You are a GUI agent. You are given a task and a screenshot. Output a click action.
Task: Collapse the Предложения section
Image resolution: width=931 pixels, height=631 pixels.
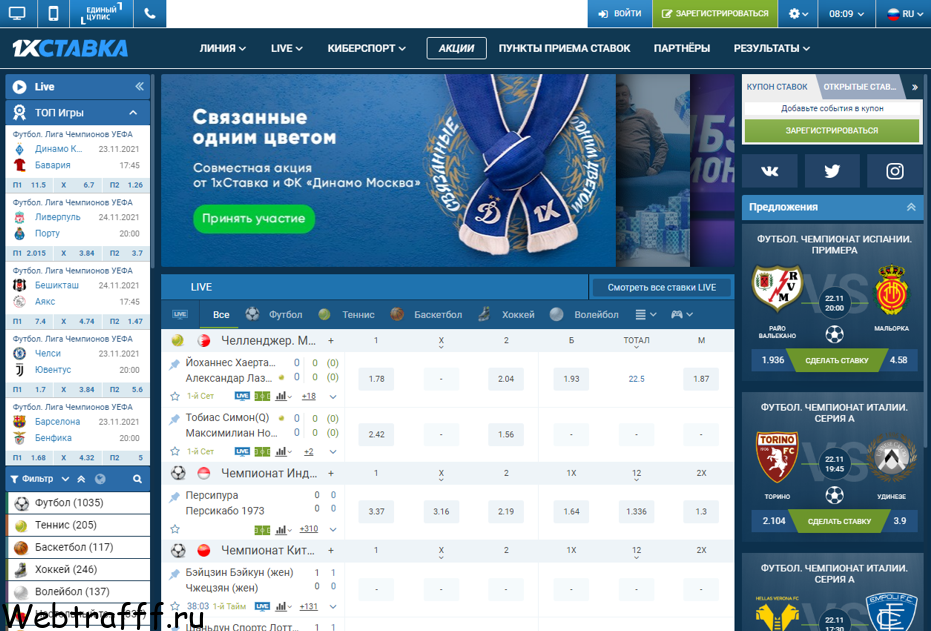tap(911, 207)
